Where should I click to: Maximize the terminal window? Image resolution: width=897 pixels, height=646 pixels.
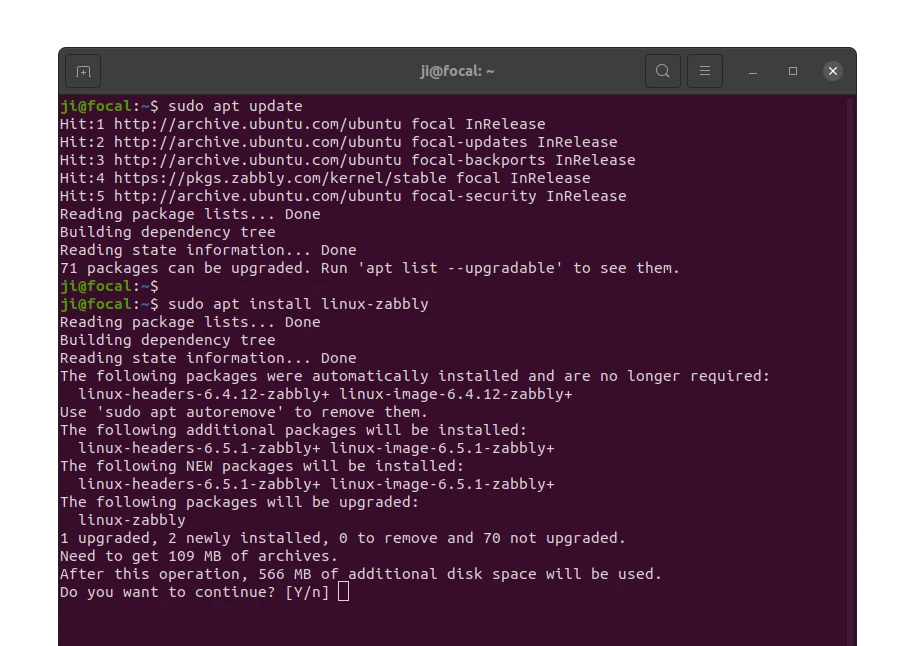pos(792,71)
